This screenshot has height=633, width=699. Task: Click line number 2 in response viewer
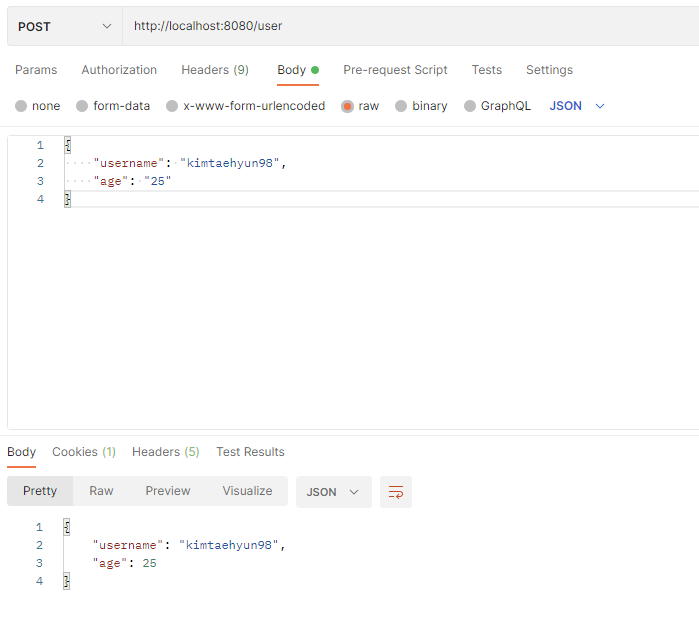[39, 545]
